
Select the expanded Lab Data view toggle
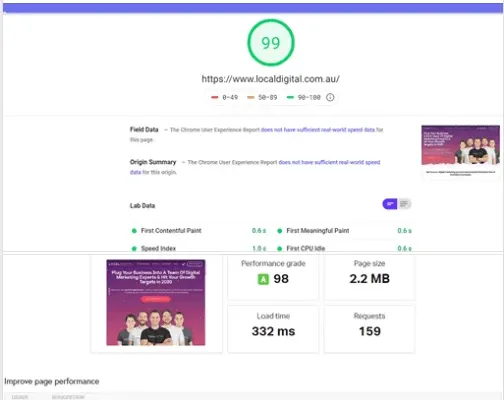[404, 204]
